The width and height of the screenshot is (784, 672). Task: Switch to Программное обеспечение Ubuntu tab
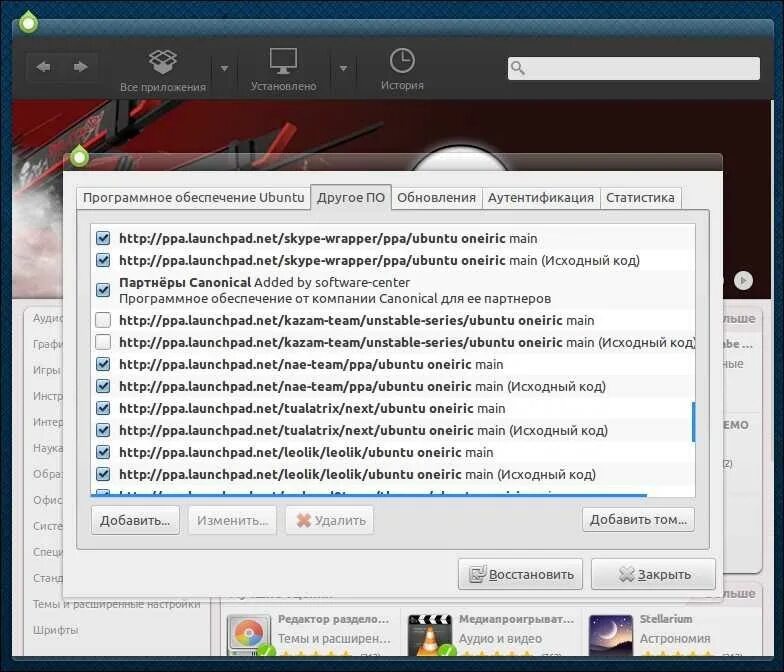(x=194, y=198)
